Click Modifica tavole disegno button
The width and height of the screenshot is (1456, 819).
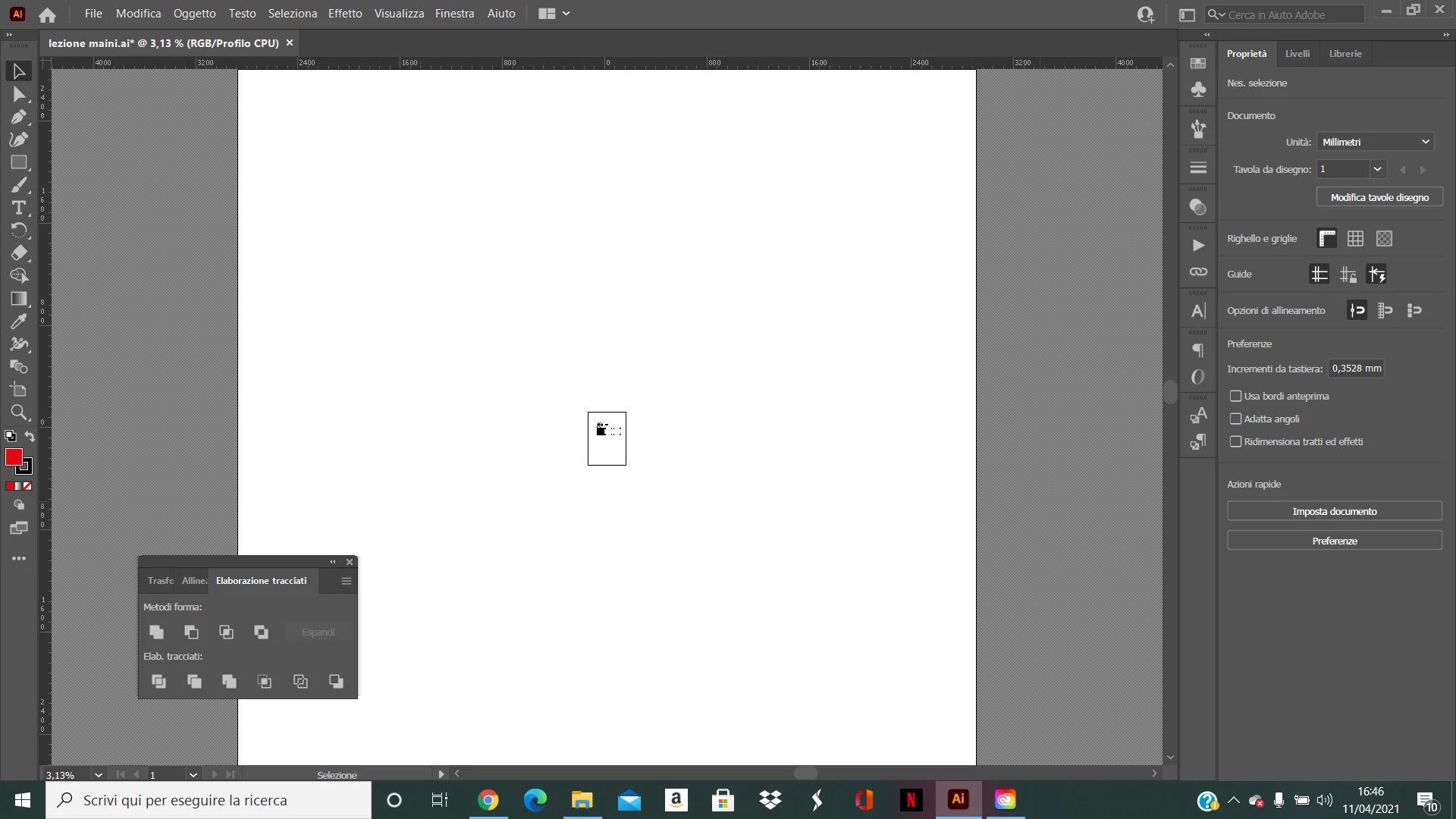pos(1379,197)
